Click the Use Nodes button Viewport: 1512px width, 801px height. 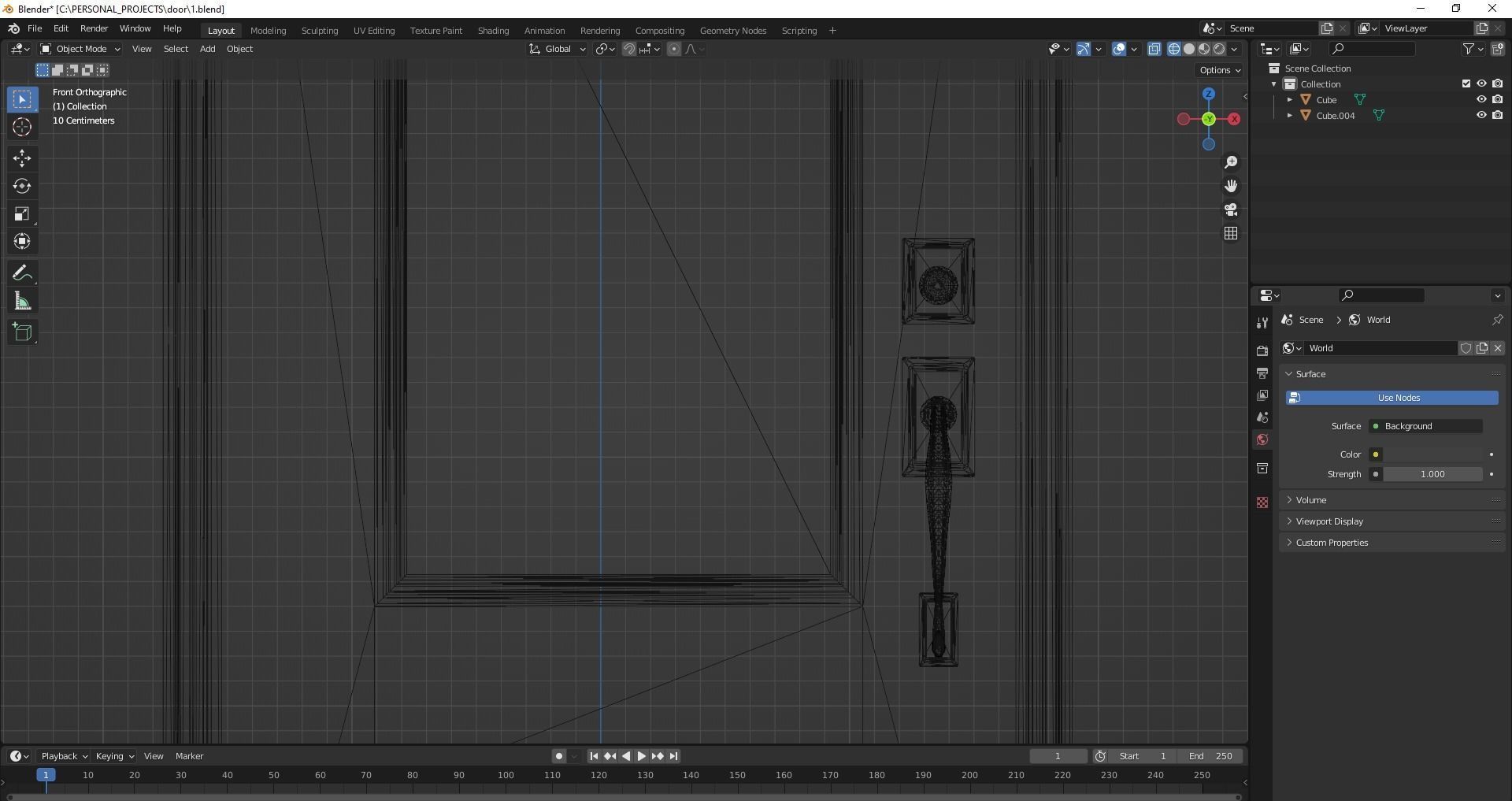(x=1392, y=398)
